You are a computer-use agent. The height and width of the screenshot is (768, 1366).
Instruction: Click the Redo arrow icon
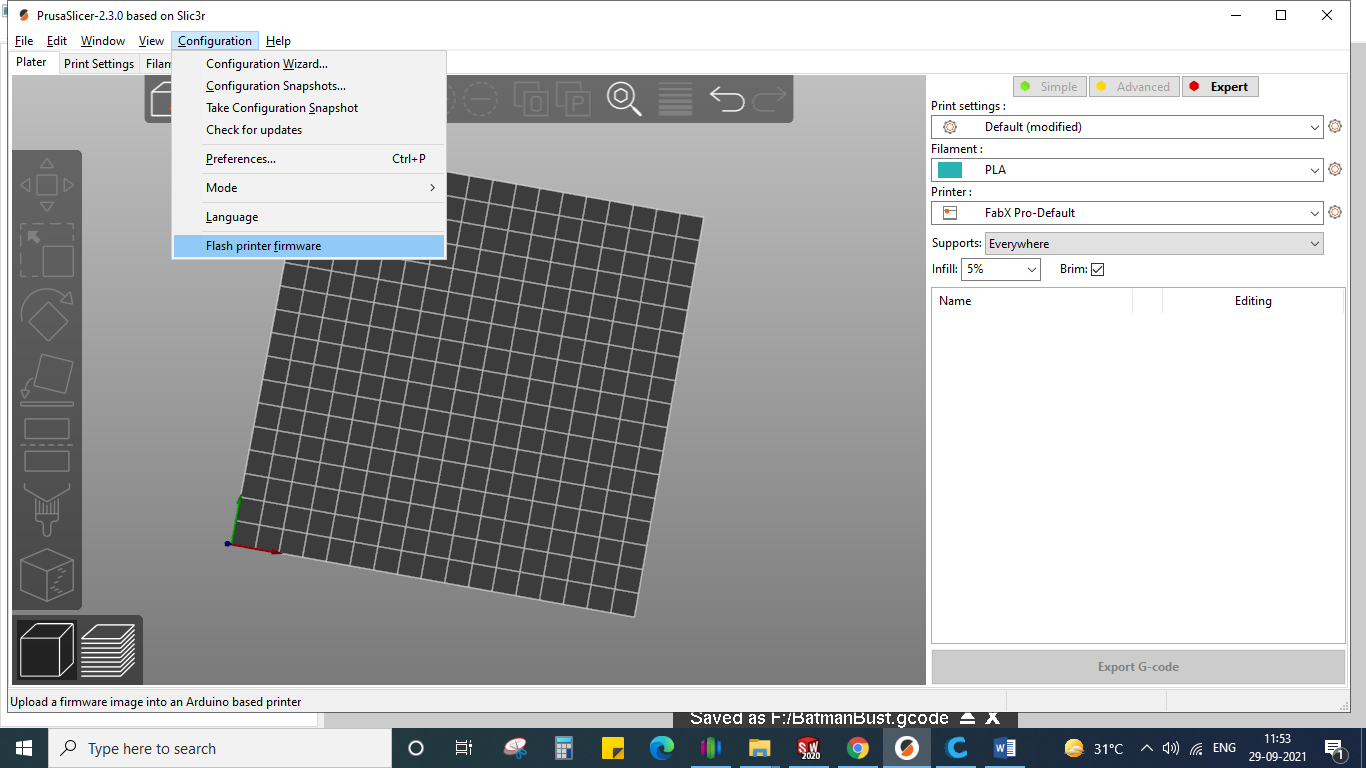coord(770,99)
